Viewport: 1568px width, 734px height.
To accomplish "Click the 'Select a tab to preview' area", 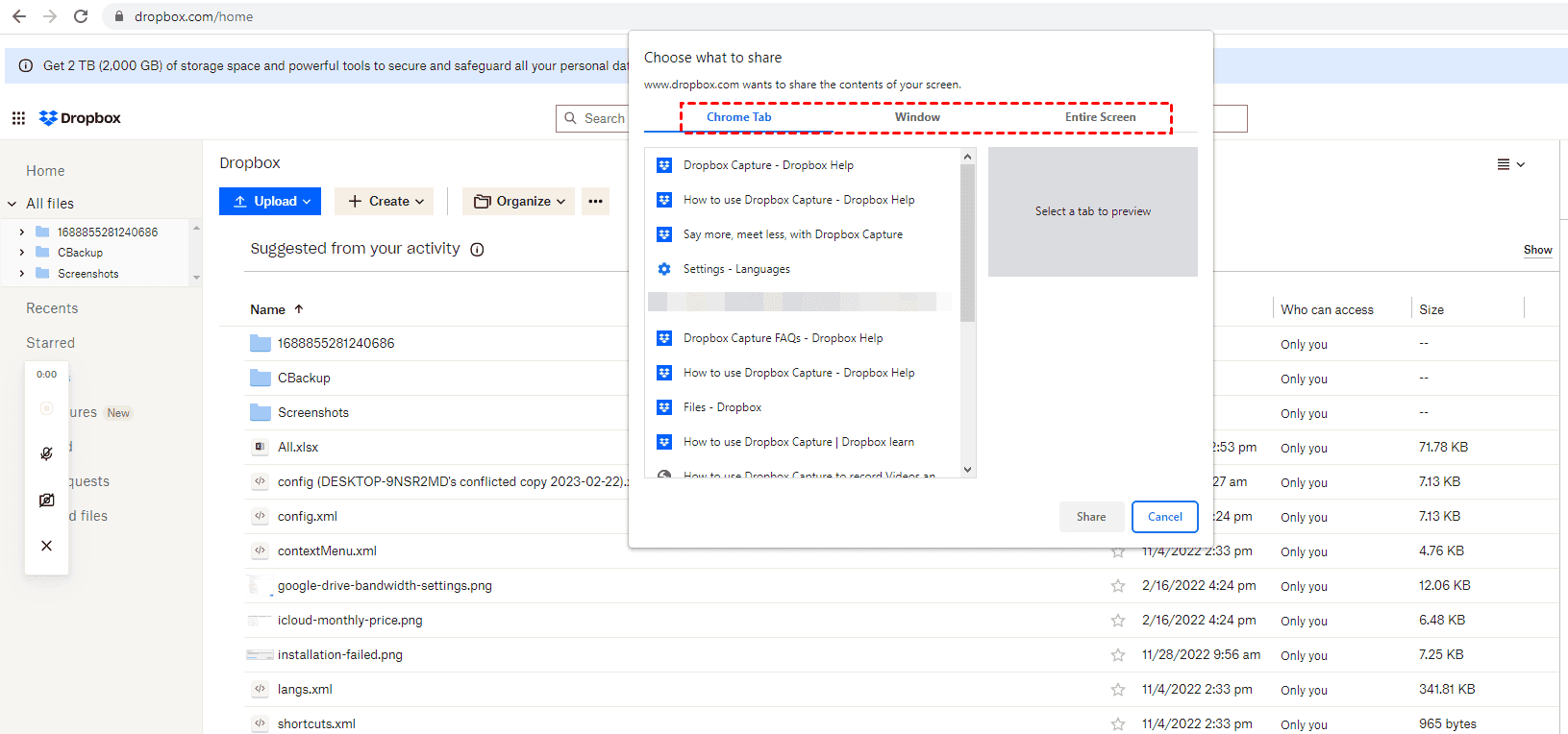I will click(x=1093, y=211).
